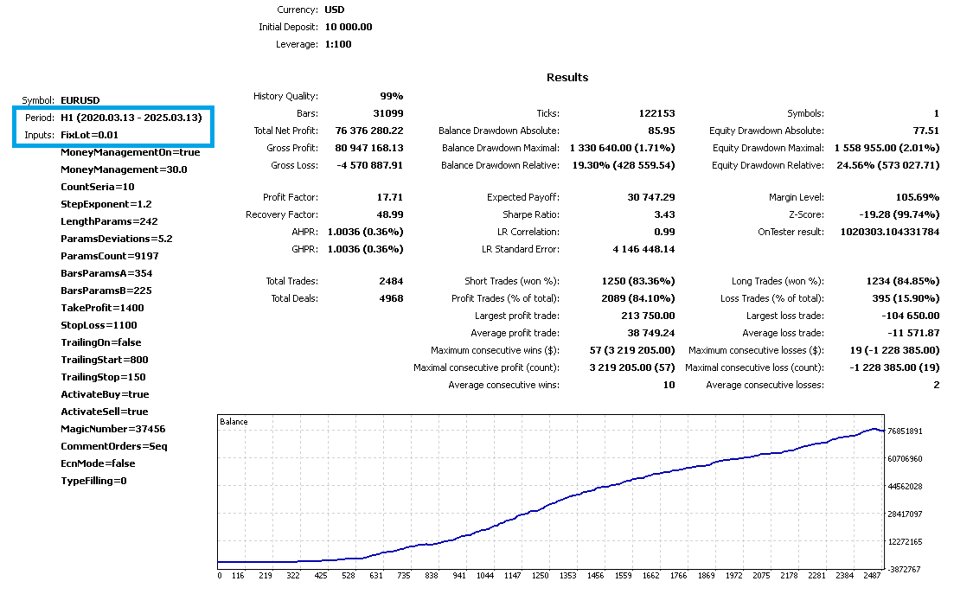Click the TakeProfit=1400 parameter
Viewport: 960px width, 594px height.
[102, 308]
